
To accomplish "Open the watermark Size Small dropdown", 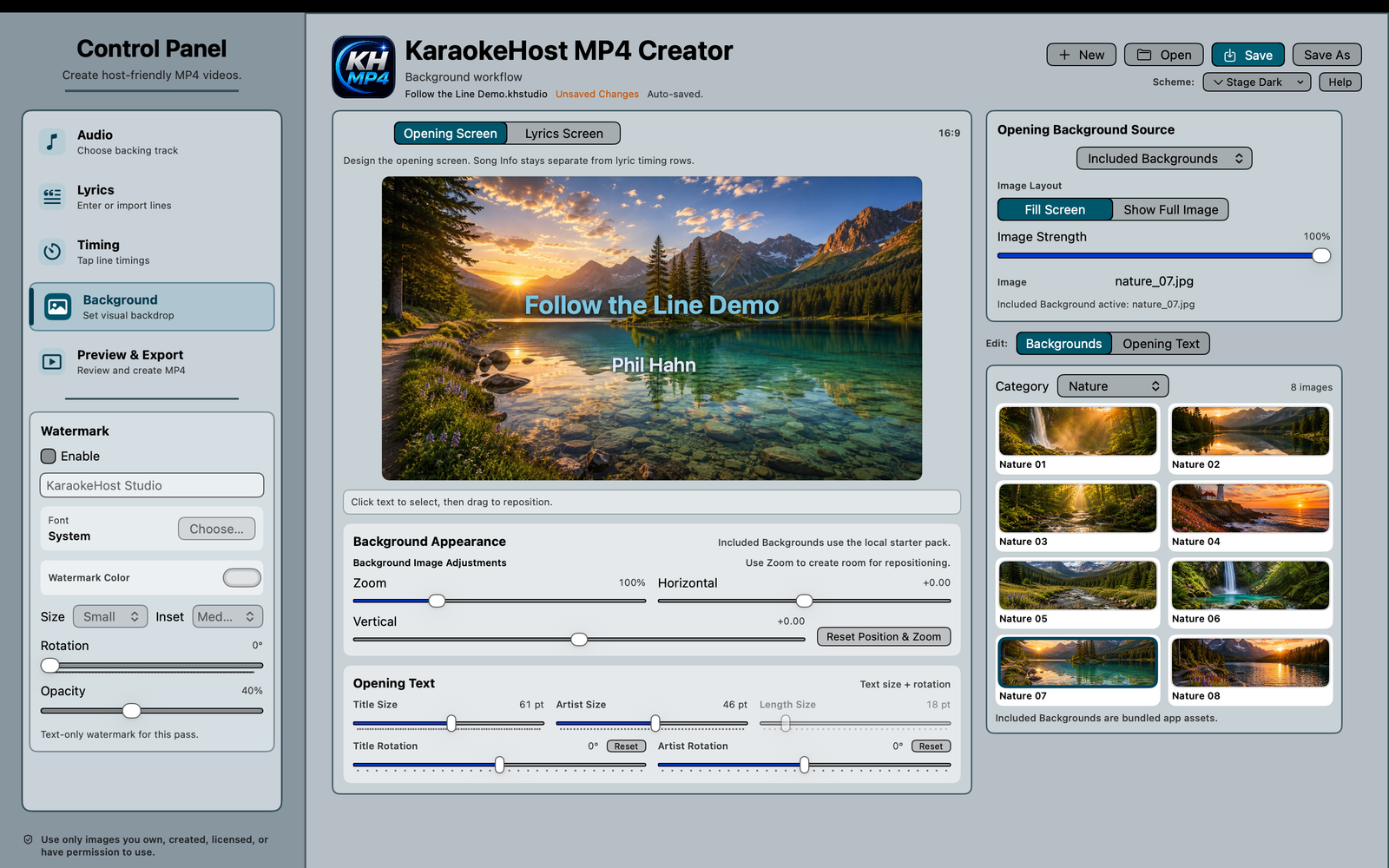I will [110, 616].
